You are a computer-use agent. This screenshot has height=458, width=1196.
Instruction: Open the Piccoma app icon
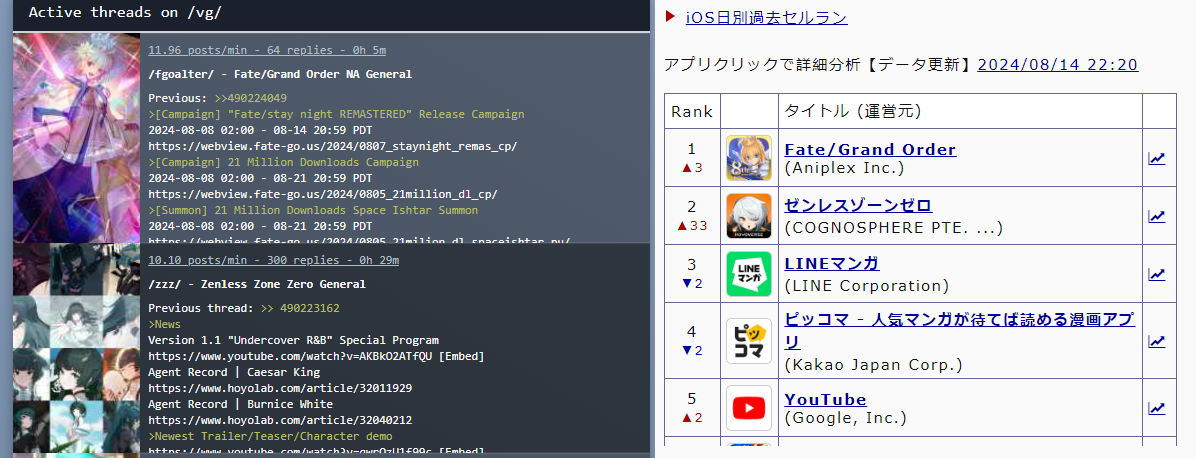pos(748,340)
